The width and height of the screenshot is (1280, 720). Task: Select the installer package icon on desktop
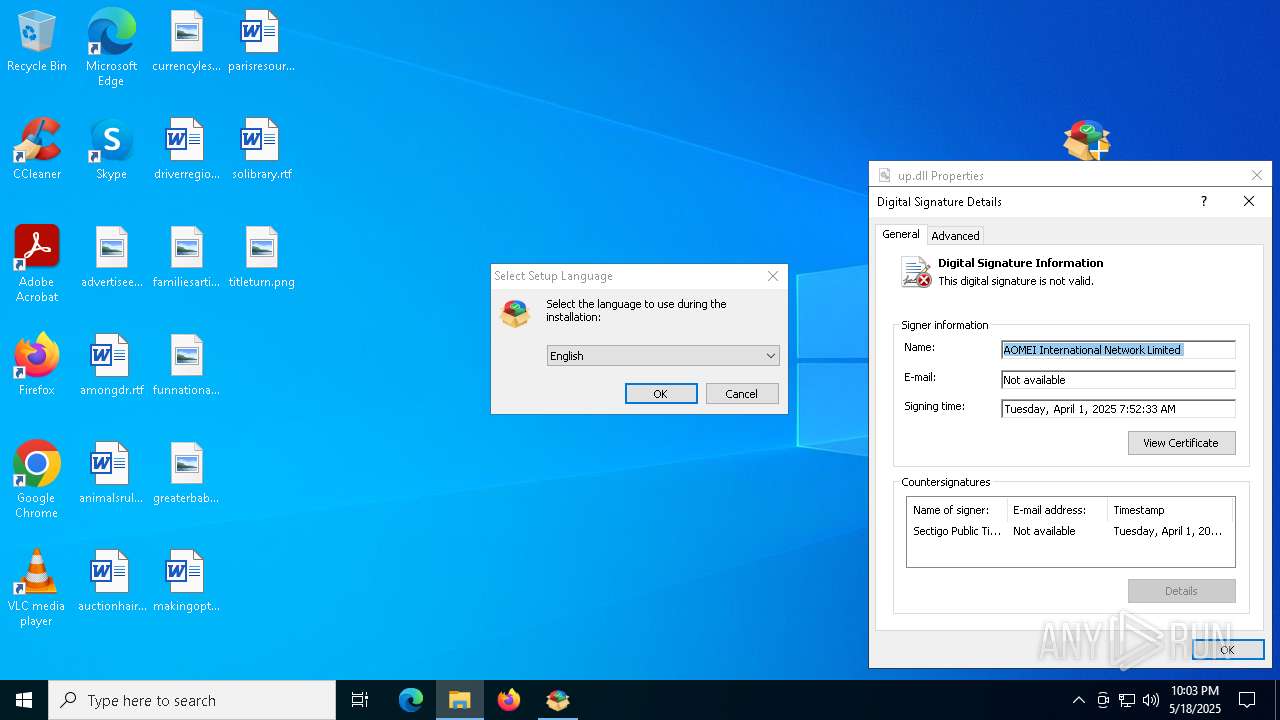click(1087, 140)
